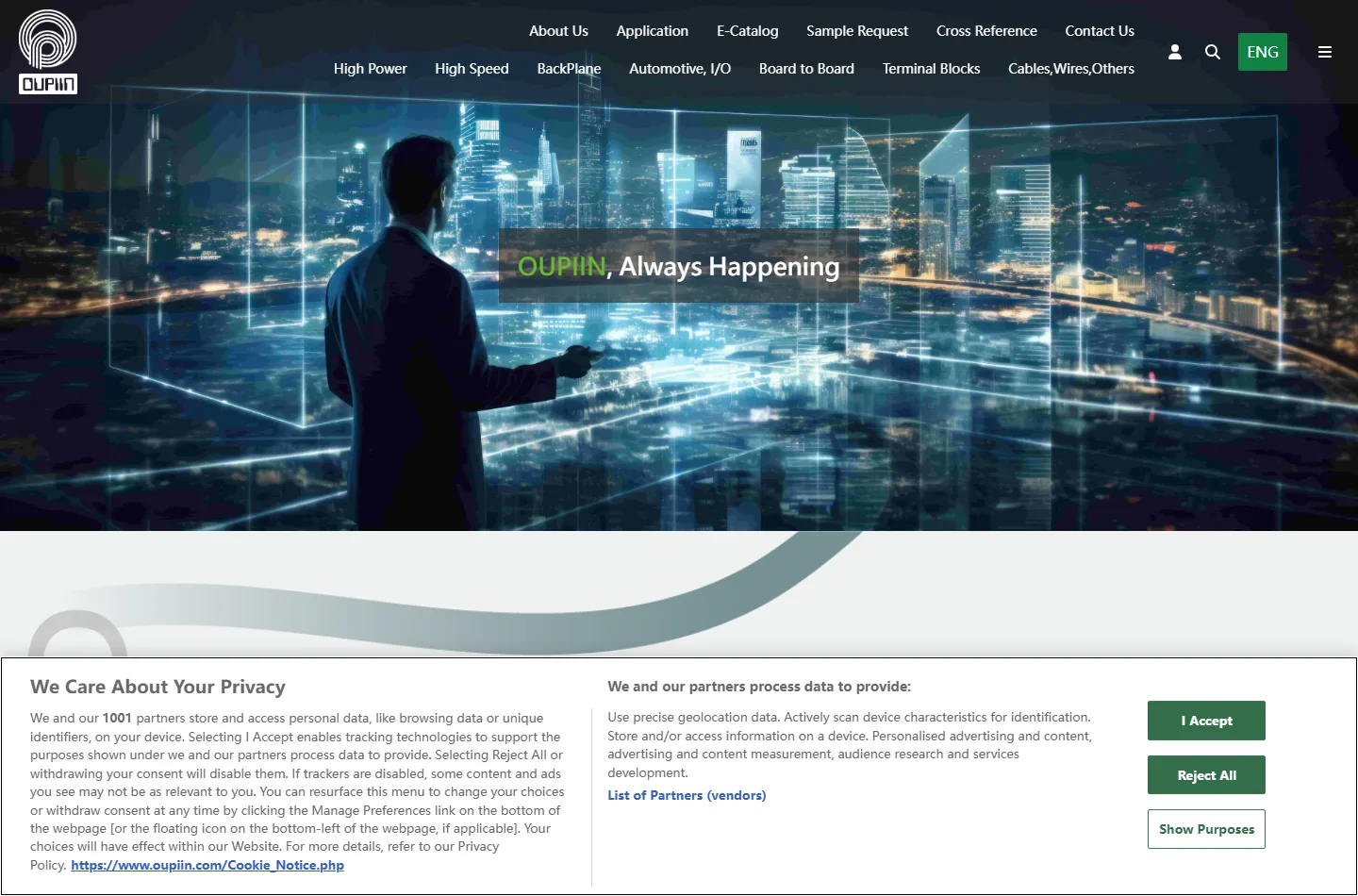
Task: Select the BackPlane category
Action: pos(569,69)
